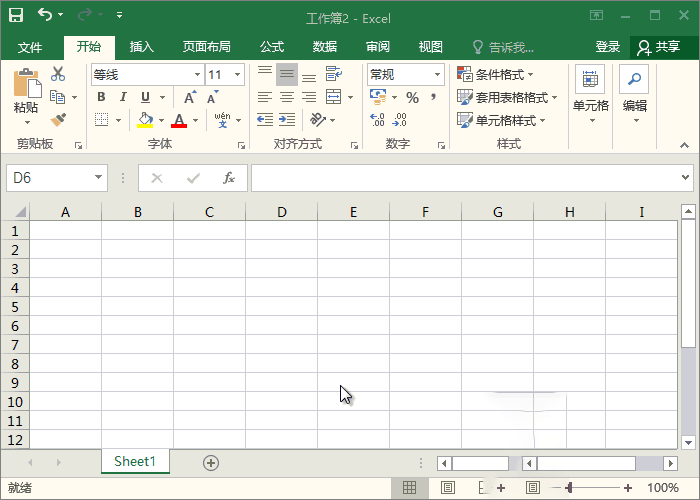Click the Insert Function fx icon
The image size is (700, 500).
point(229,178)
